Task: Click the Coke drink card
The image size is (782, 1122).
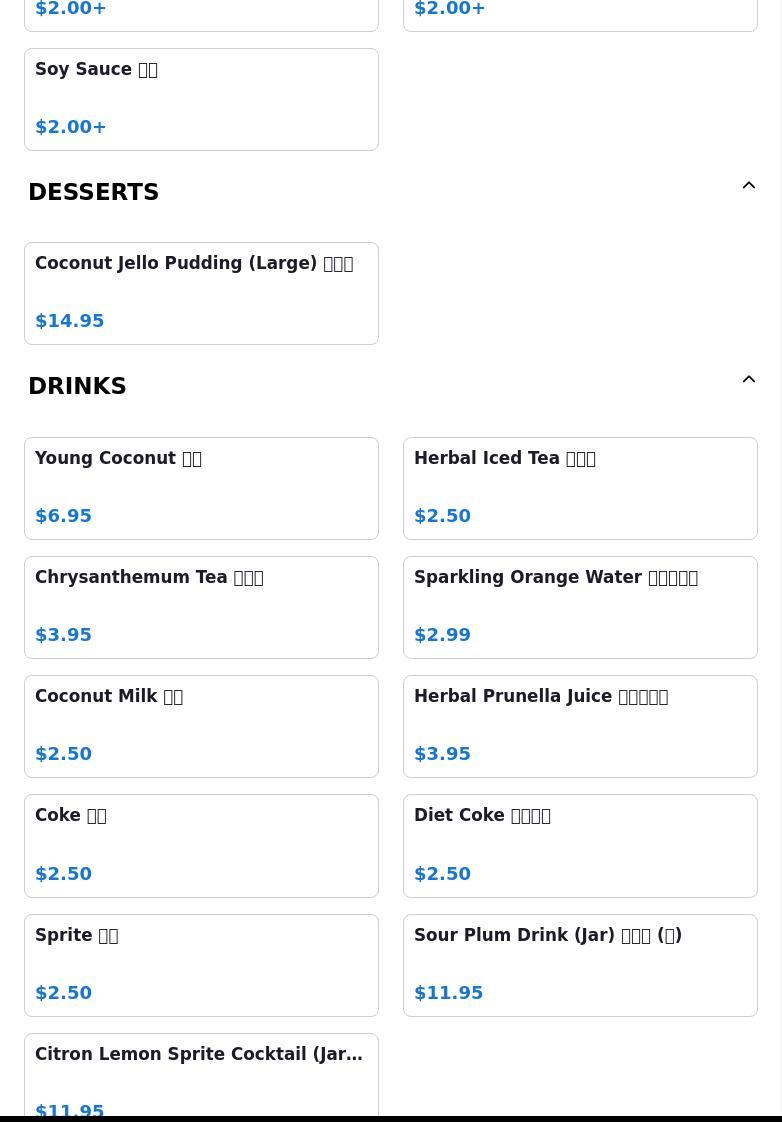Action: tap(201, 846)
